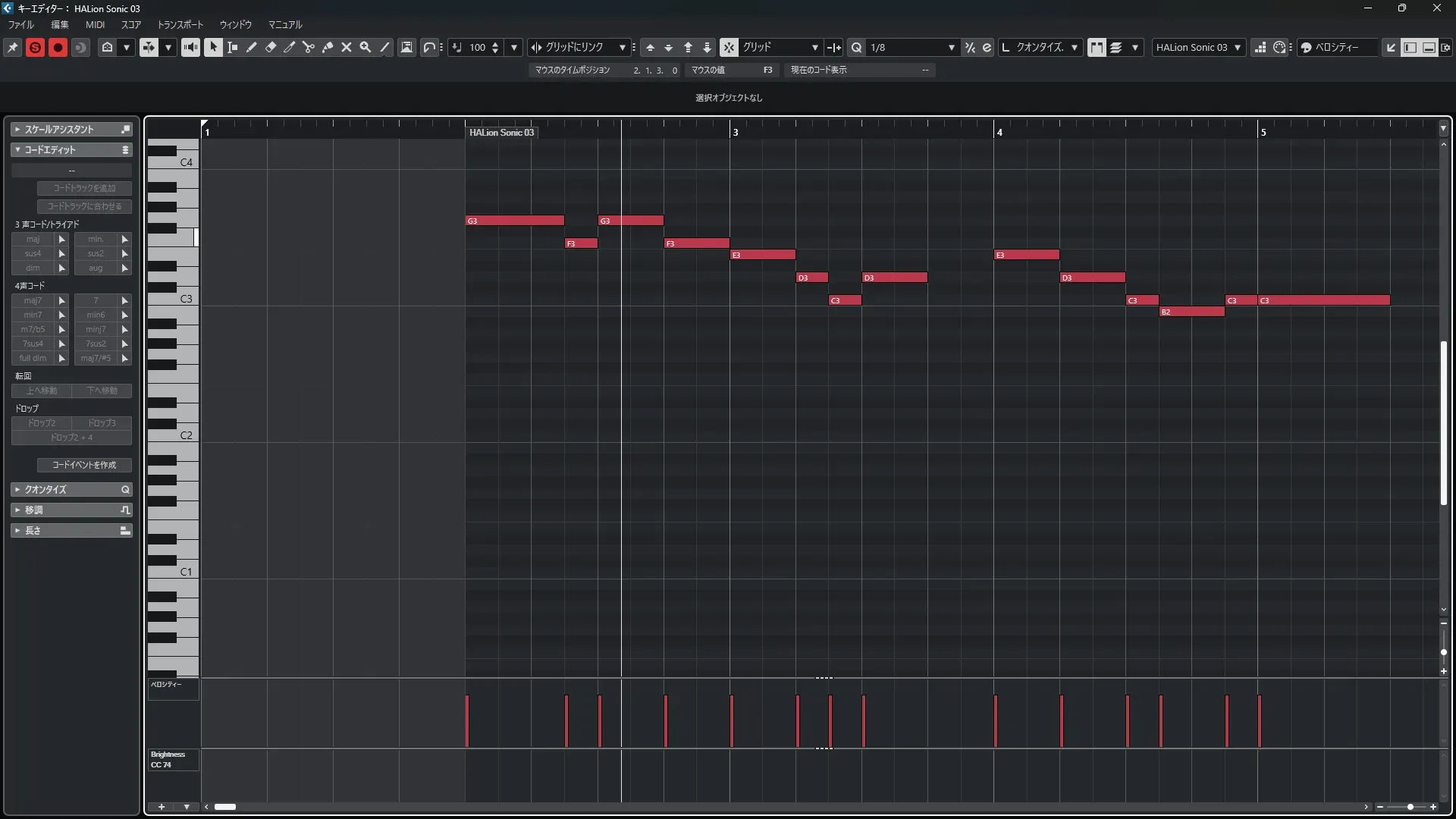Click the bar 4 marker in ruler
This screenshot has height=819, width=1456.
pos(999,132)
